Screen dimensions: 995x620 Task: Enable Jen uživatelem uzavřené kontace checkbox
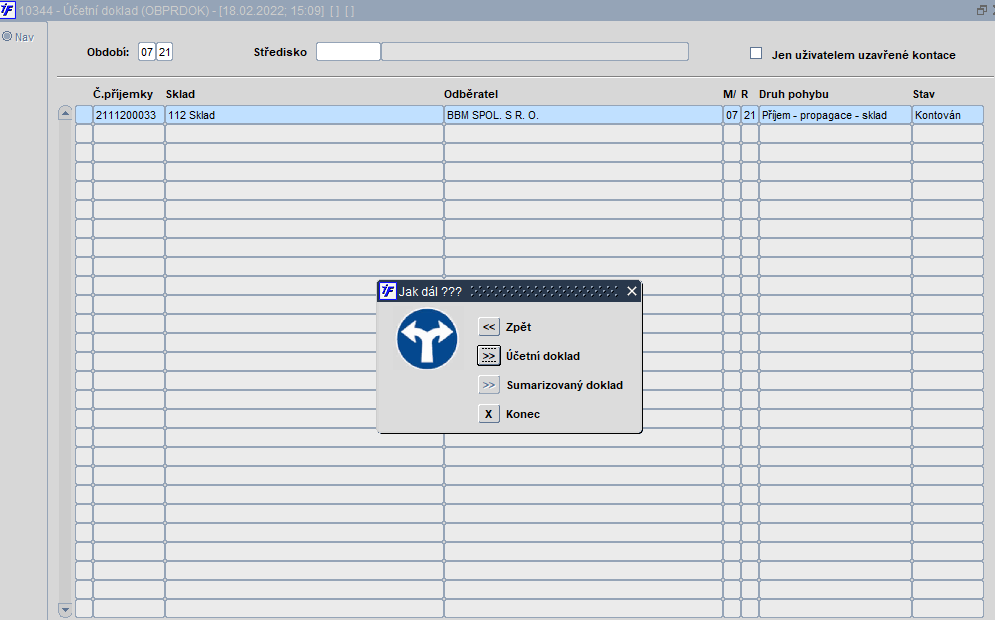[756, 53]
